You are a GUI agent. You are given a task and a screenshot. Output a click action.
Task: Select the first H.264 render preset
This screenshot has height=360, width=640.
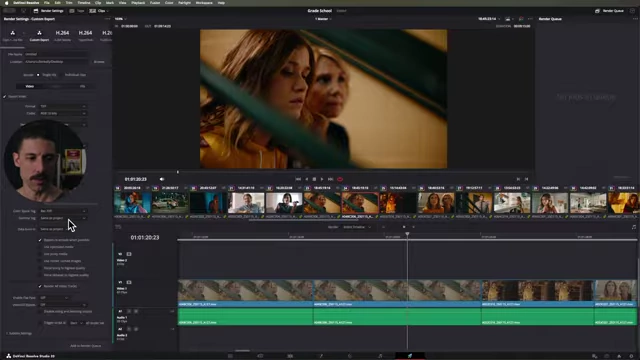(62, 36)
